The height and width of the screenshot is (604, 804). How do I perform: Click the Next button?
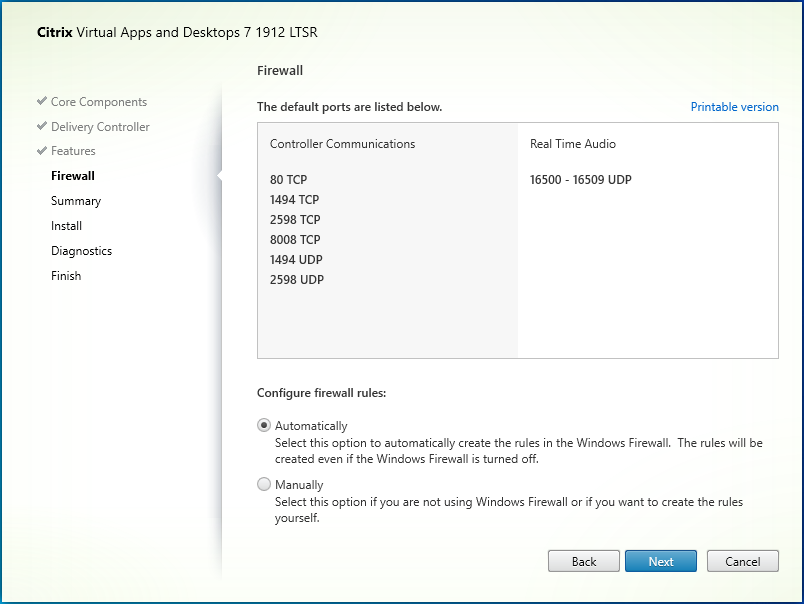click(660, 561)
